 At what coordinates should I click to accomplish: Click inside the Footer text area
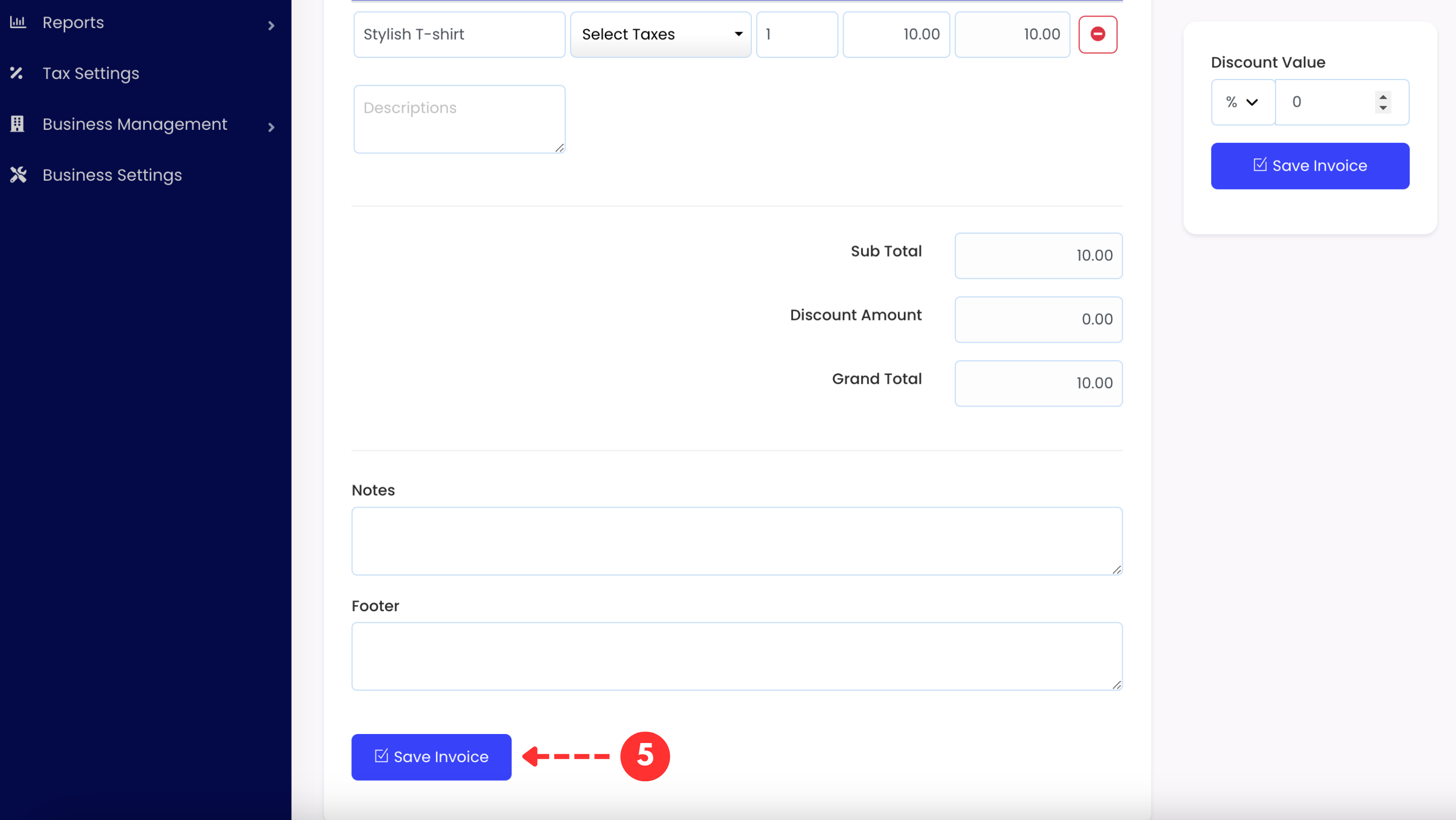coord(737,657)
